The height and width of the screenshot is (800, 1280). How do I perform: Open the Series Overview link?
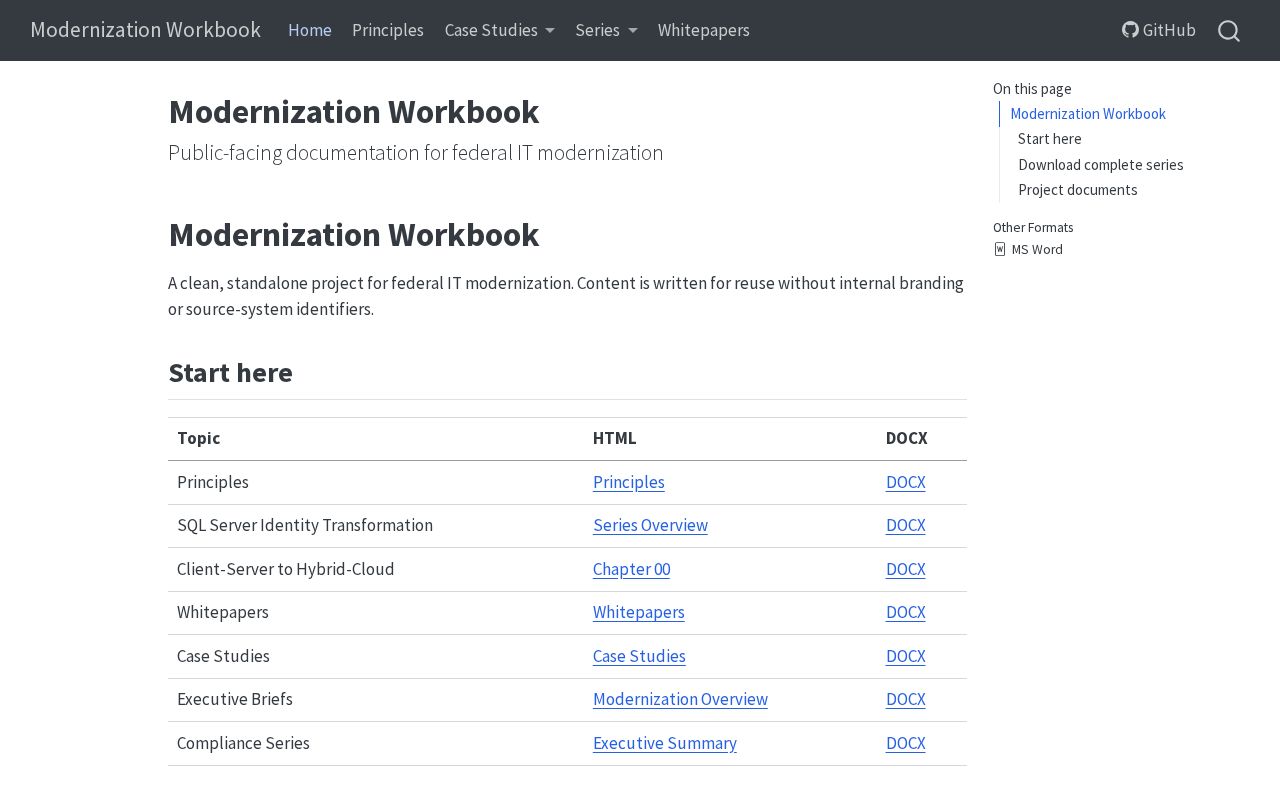pos(650,525)
